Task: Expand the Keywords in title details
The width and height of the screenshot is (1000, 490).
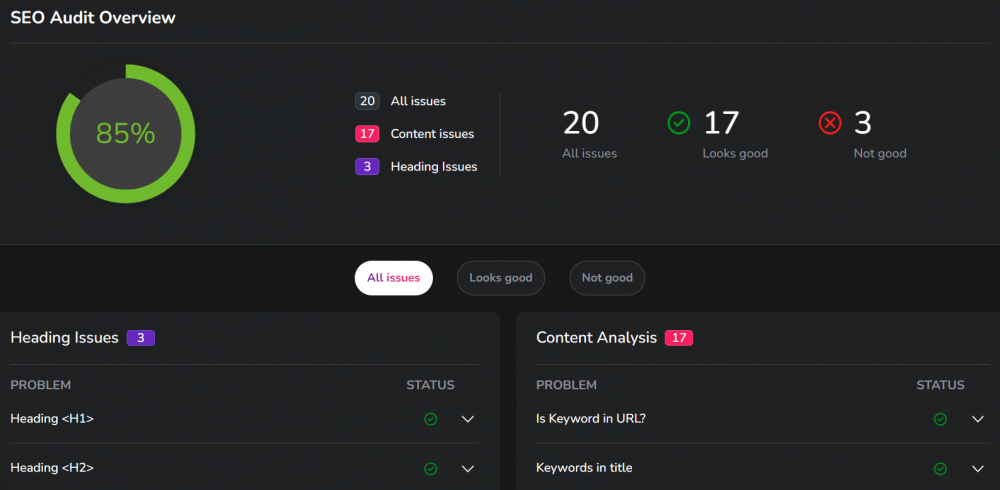Action: [x=978, y=468]
